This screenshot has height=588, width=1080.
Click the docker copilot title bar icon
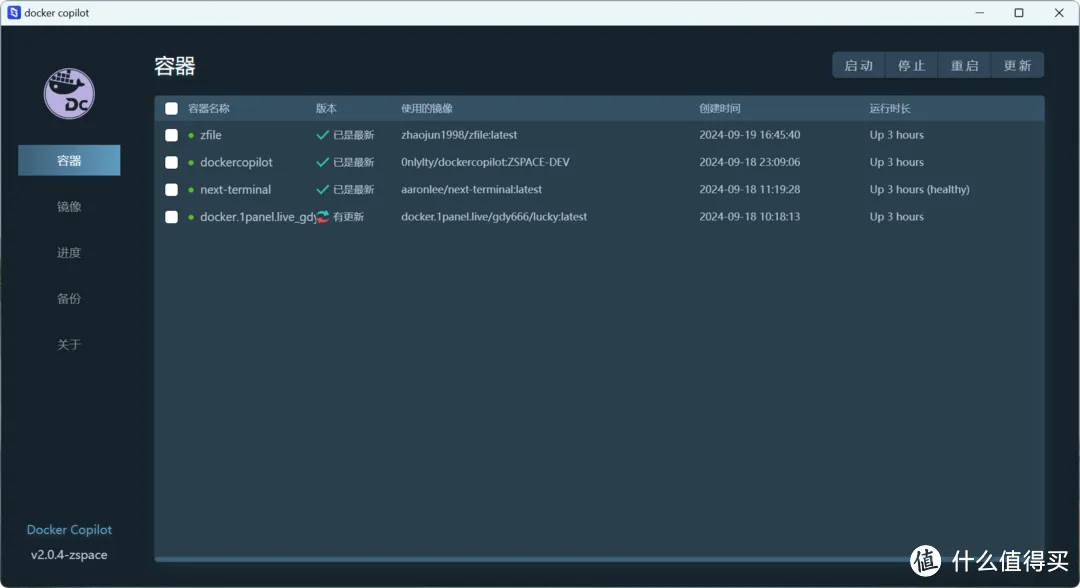coord(14,12)
